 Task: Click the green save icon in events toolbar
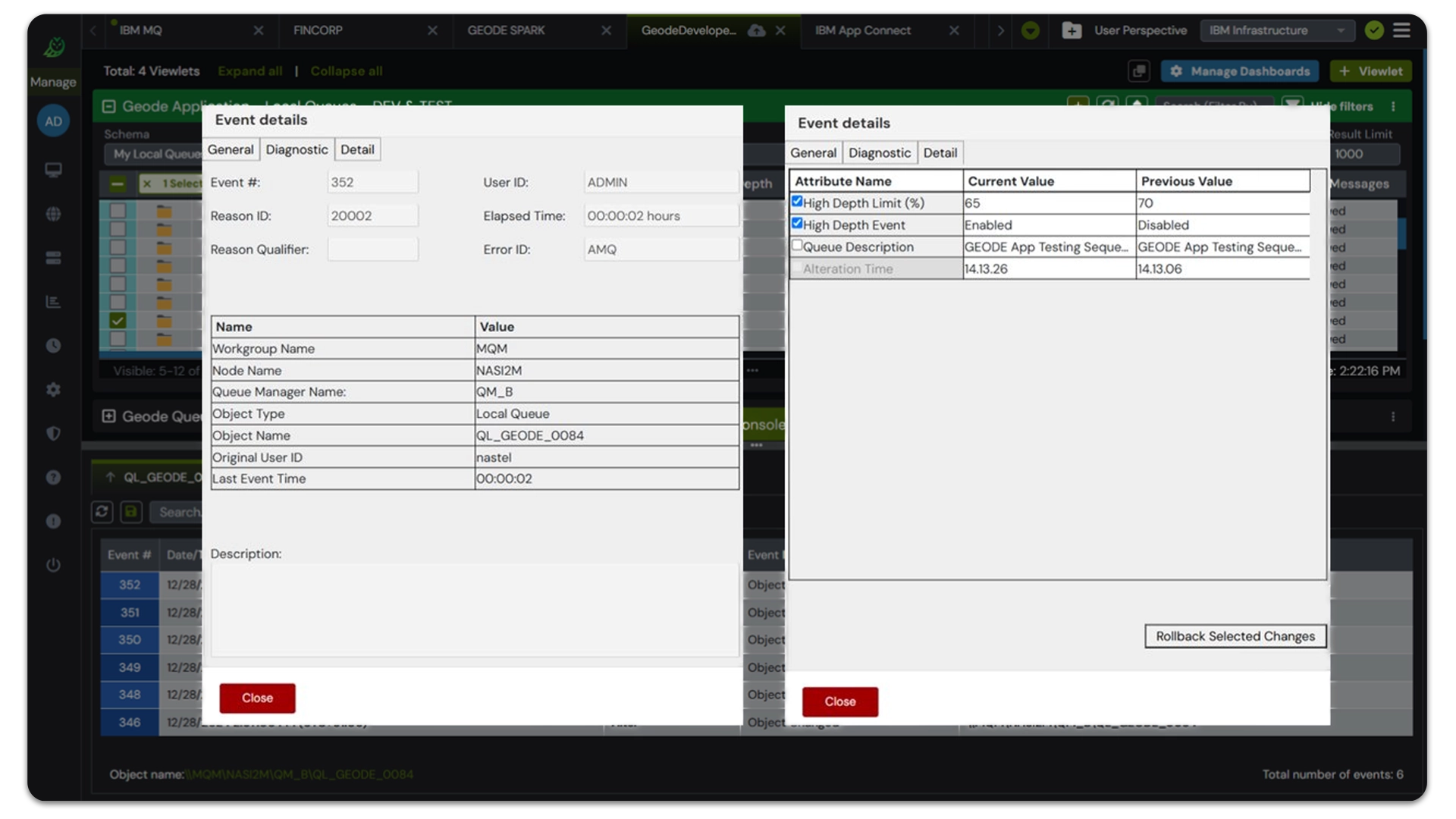(131, 512)
